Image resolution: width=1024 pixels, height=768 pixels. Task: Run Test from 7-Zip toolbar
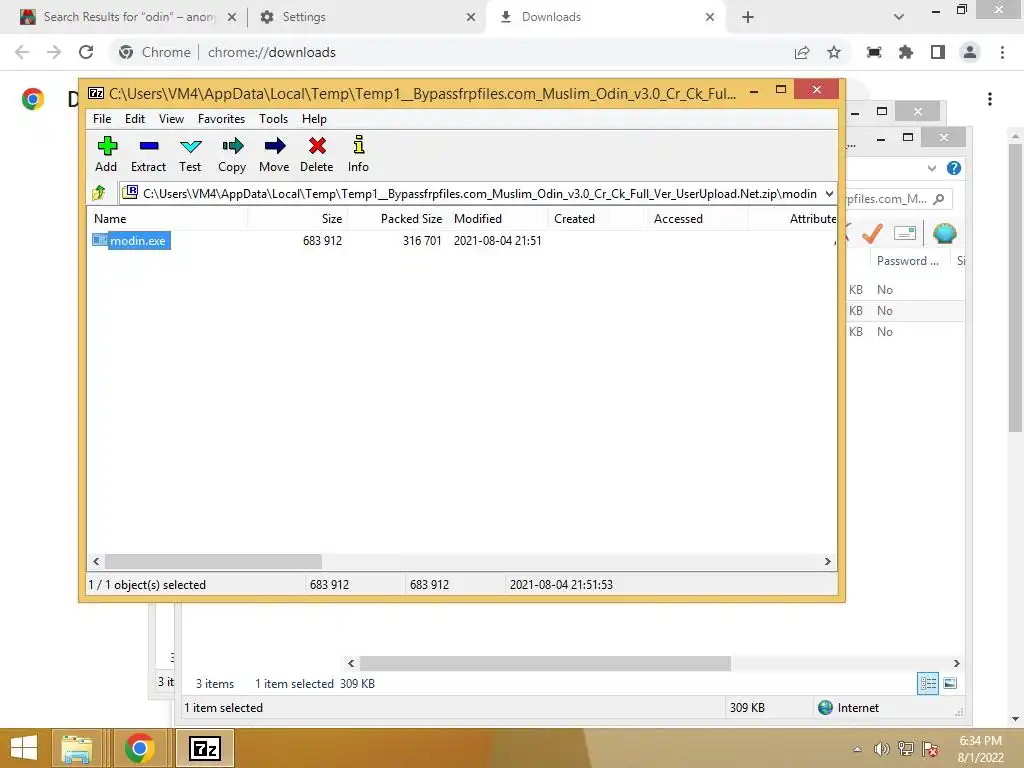click(x=190, y=155)
